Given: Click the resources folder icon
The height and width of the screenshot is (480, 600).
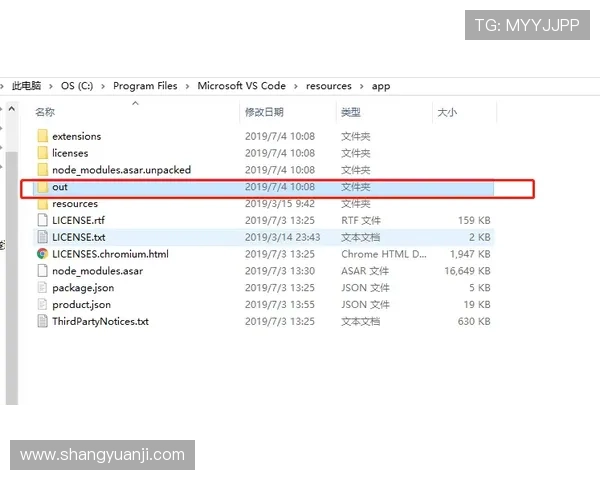Looking at the screenshot, I should [42, 204].
